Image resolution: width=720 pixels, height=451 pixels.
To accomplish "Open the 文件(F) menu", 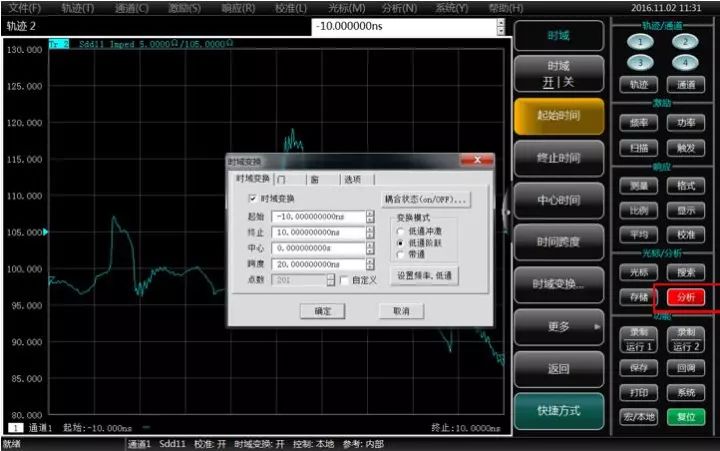I will coord(25,8).
